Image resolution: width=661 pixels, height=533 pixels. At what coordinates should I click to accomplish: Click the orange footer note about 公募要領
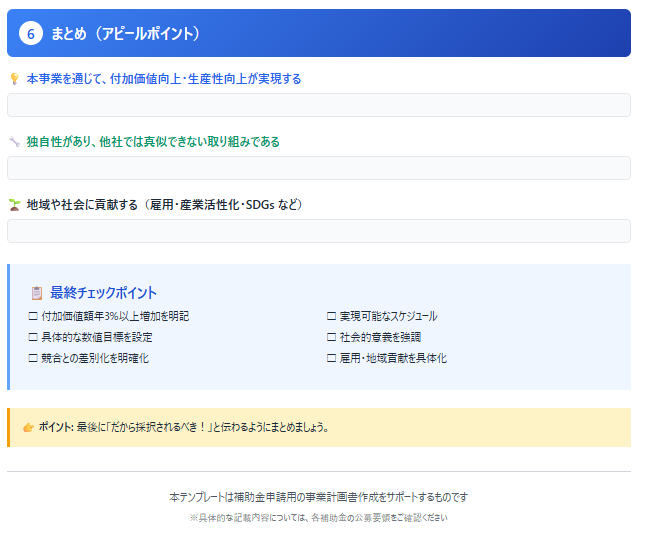pyautogui.click(x=319, y=518)
